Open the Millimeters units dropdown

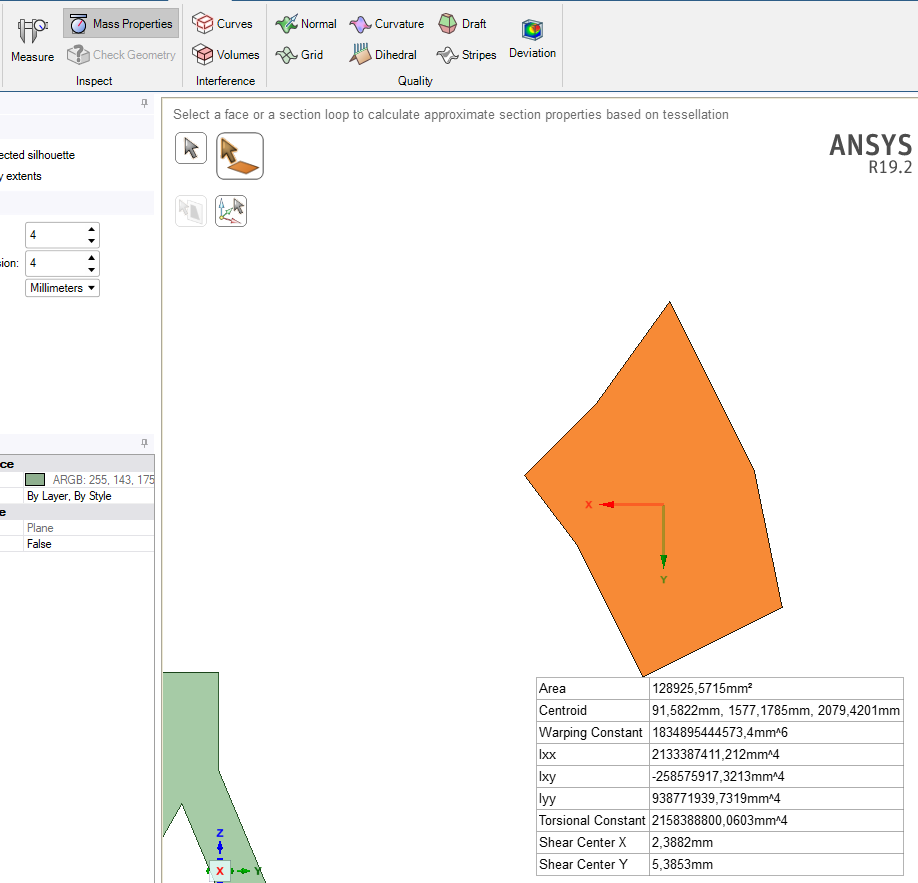[x=63, y=288]
